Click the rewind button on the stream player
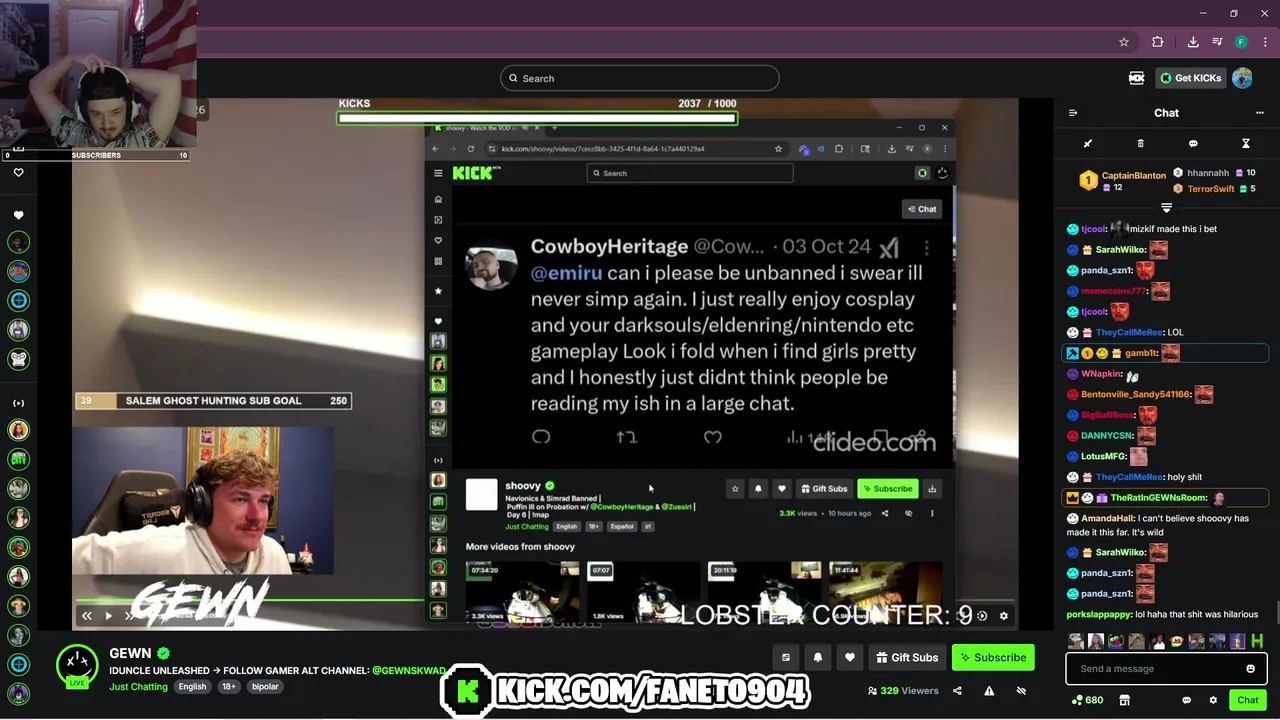Viewport: 1280px width, 720px height. (x=87, y=616)
